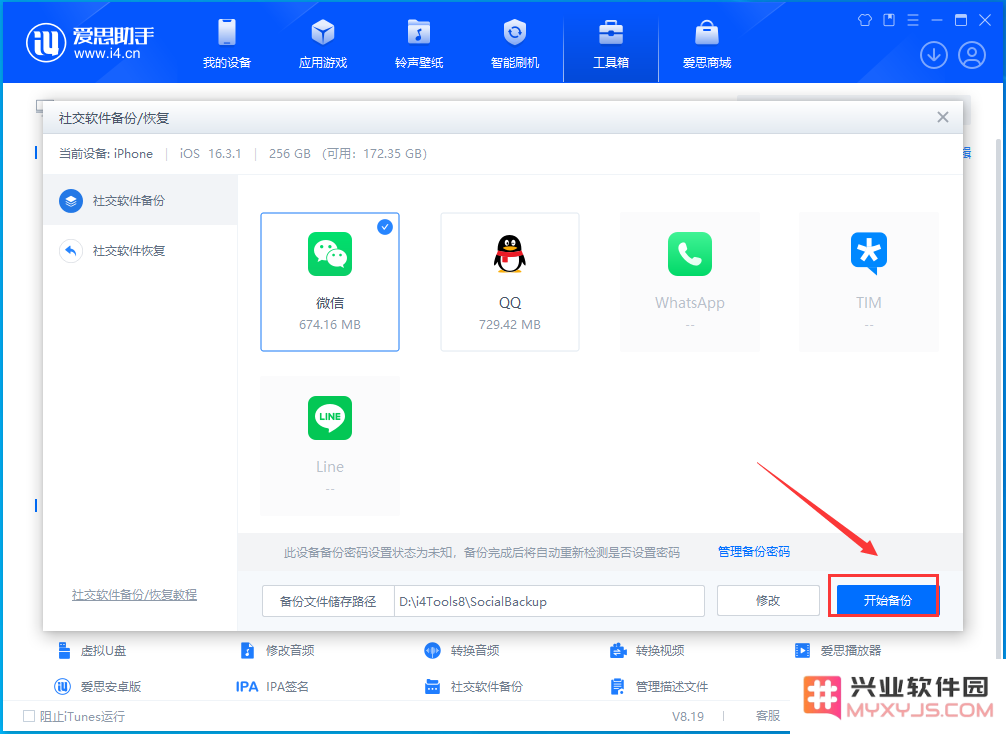1006x734 pixels.
Task: Click the backup path input field
Action: tap(549, 601)
